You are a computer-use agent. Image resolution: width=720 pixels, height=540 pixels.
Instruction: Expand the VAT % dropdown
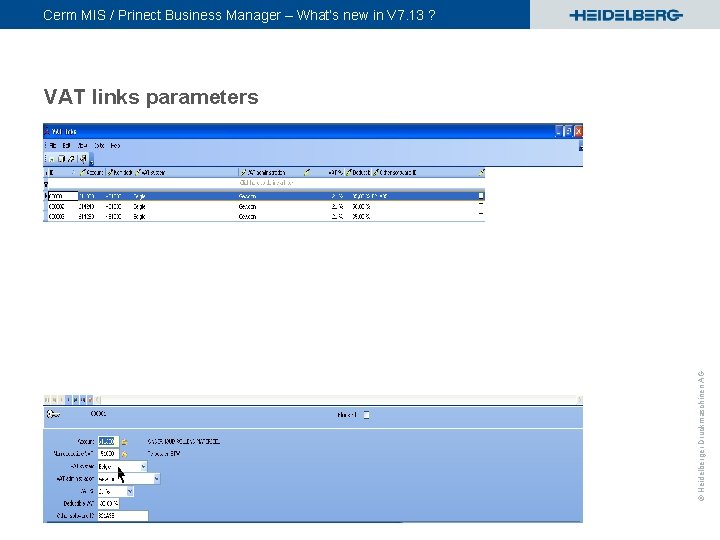[x=130, y=491]
